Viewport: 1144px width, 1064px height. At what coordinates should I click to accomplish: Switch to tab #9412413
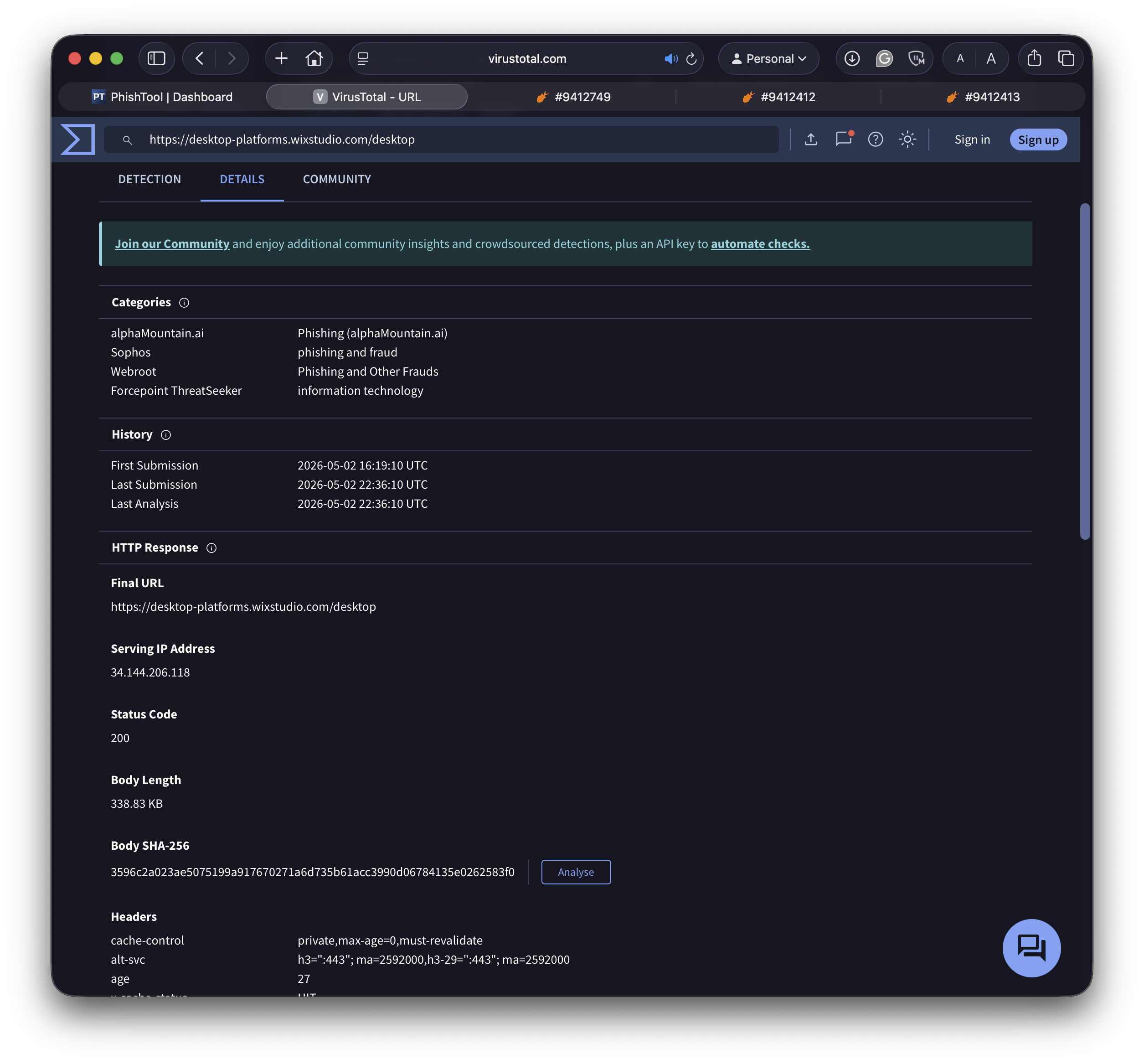983,97
